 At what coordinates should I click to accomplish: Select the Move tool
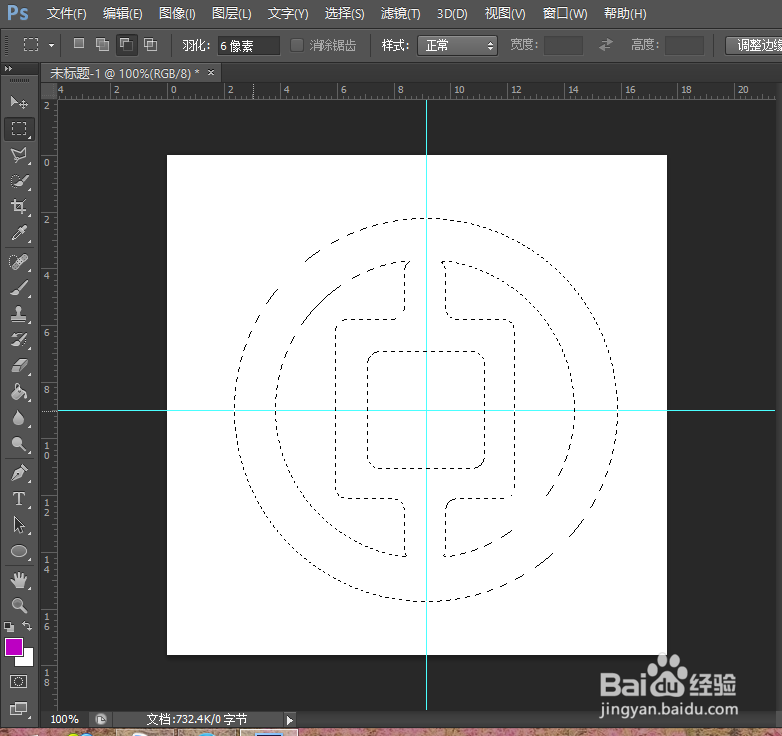19,102
